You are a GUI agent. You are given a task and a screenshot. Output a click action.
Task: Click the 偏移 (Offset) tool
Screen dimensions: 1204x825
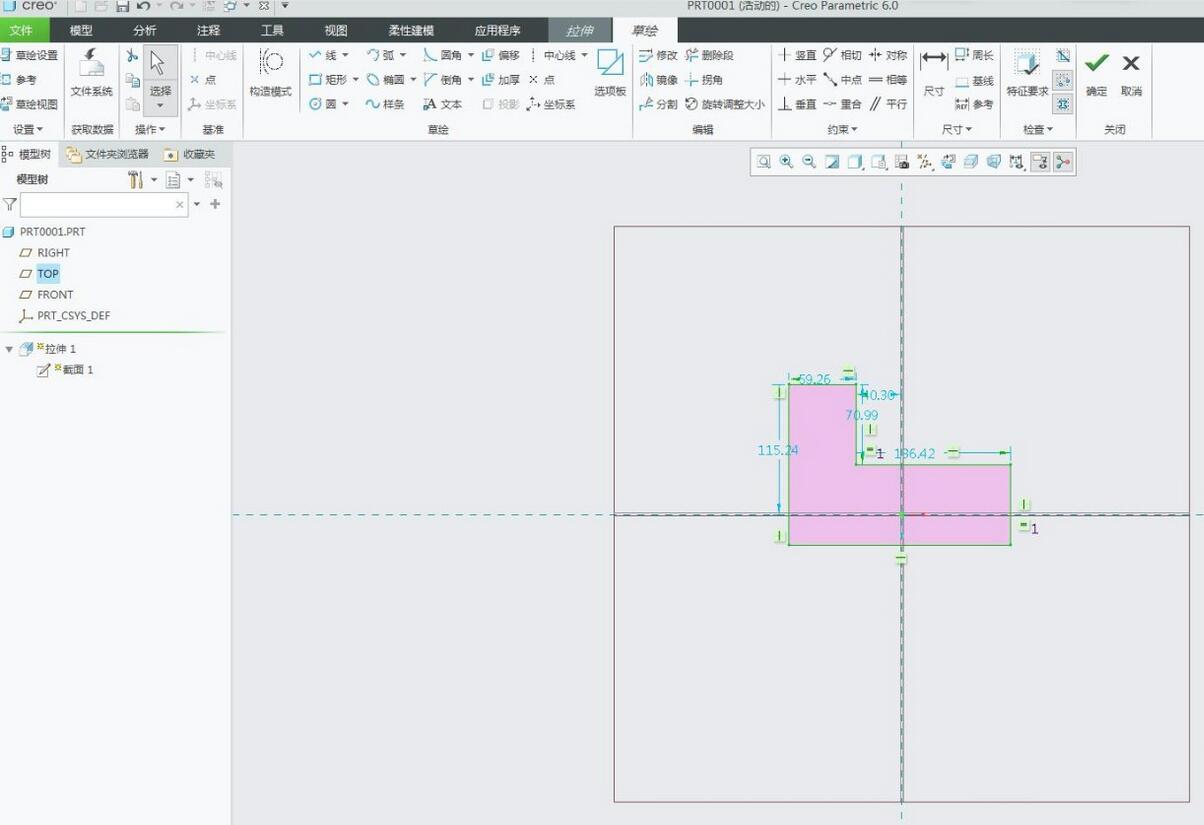pos(501,56)
